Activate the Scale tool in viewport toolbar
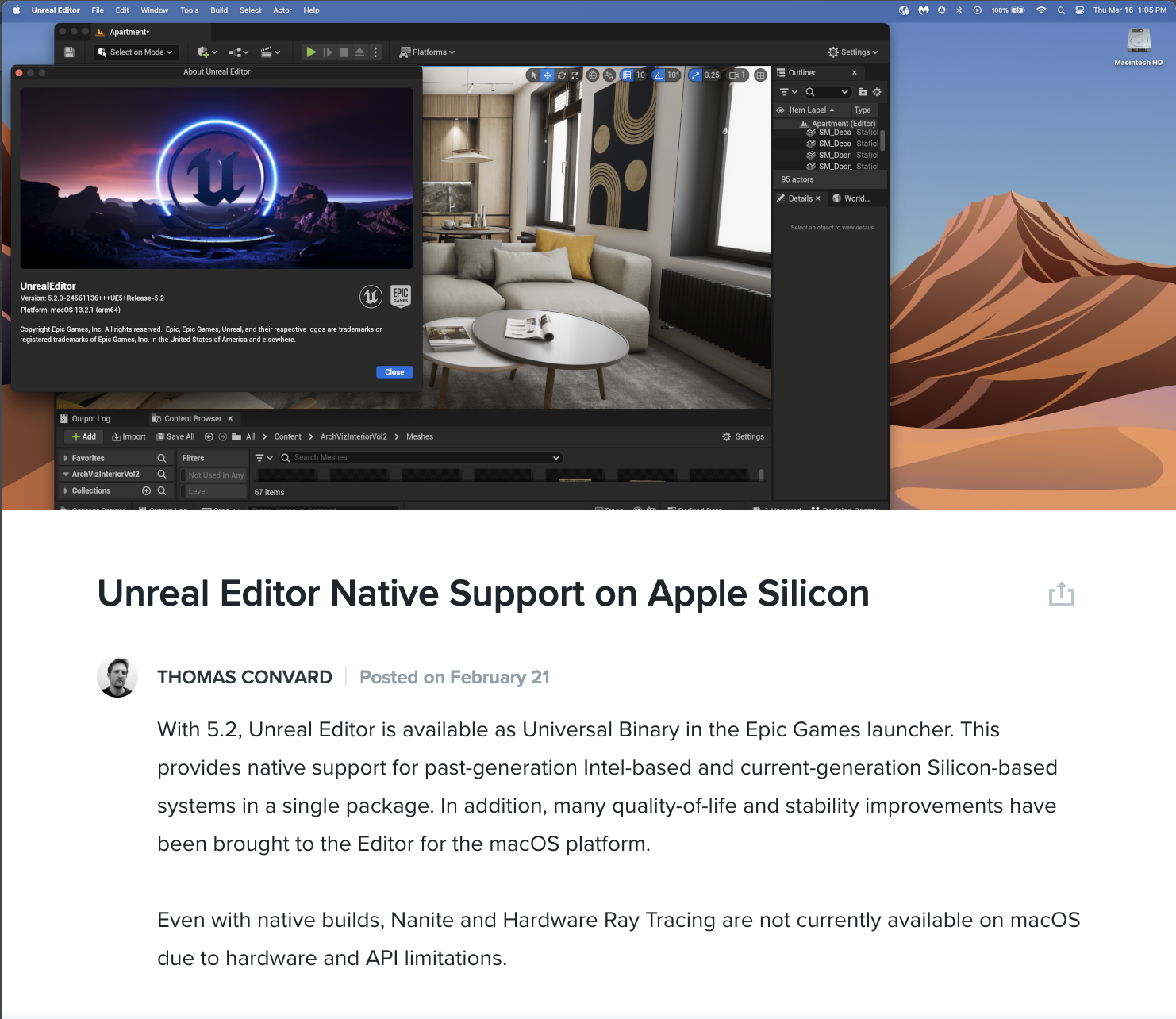Screen dimensions: 1176x1019 pyautogui.click(x=575, y=75)
